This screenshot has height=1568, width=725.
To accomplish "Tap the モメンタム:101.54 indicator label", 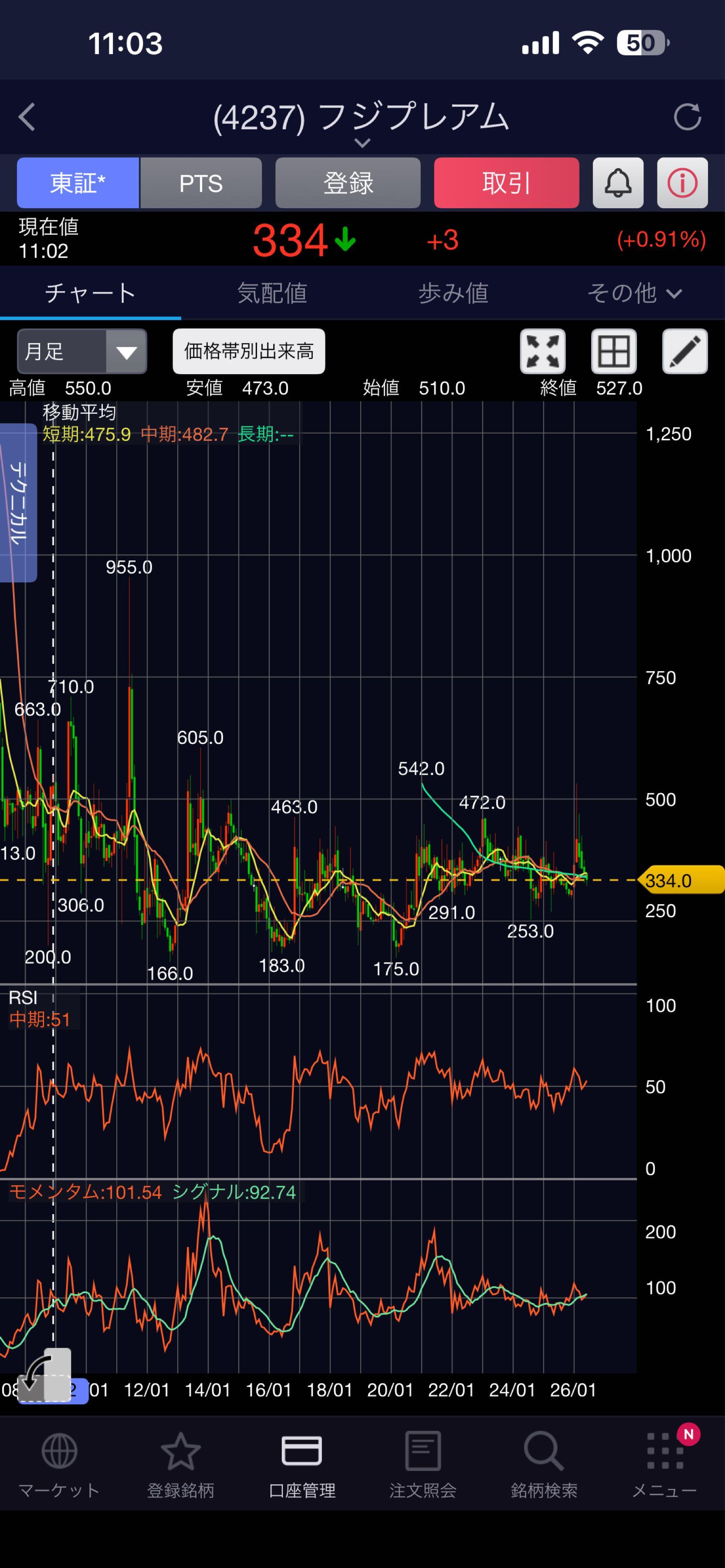I will click(x=86, y=1192).
